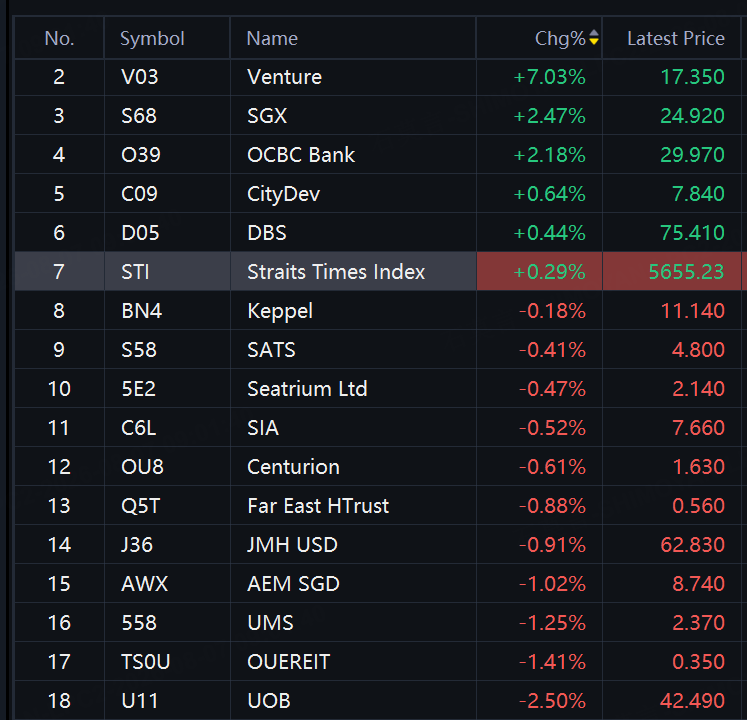Screen dimensions: 747x720
Task: Select symbol Q5T
Action: coord(141,507)
